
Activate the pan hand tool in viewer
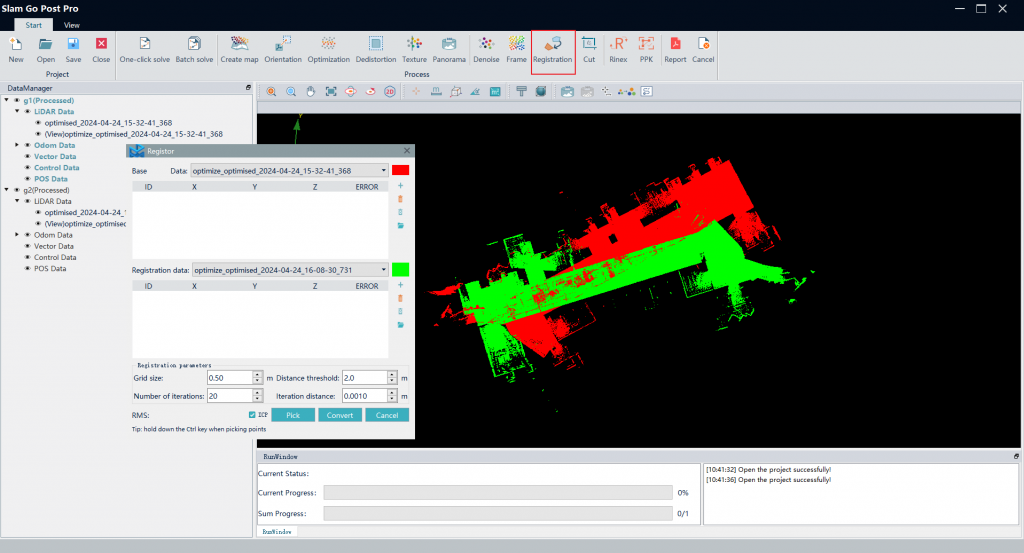311,92
